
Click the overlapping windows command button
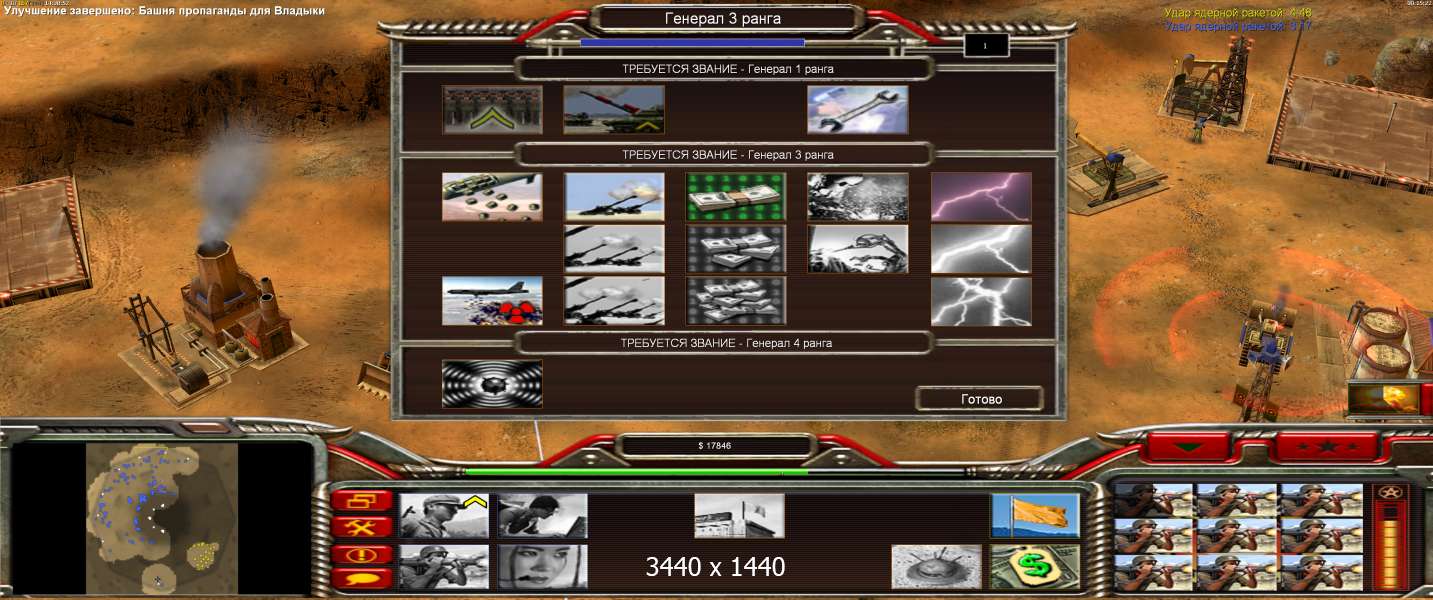click(361, 501)
